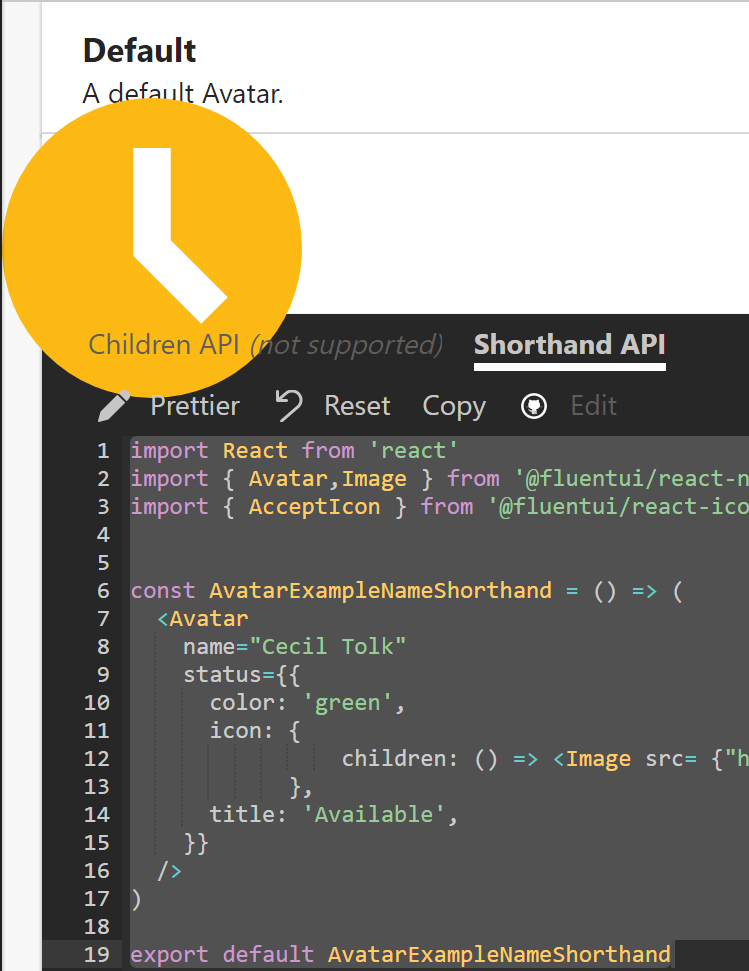Click line 2 importing Avatar,Image
The image size is (749, 971).
(439, 479)
